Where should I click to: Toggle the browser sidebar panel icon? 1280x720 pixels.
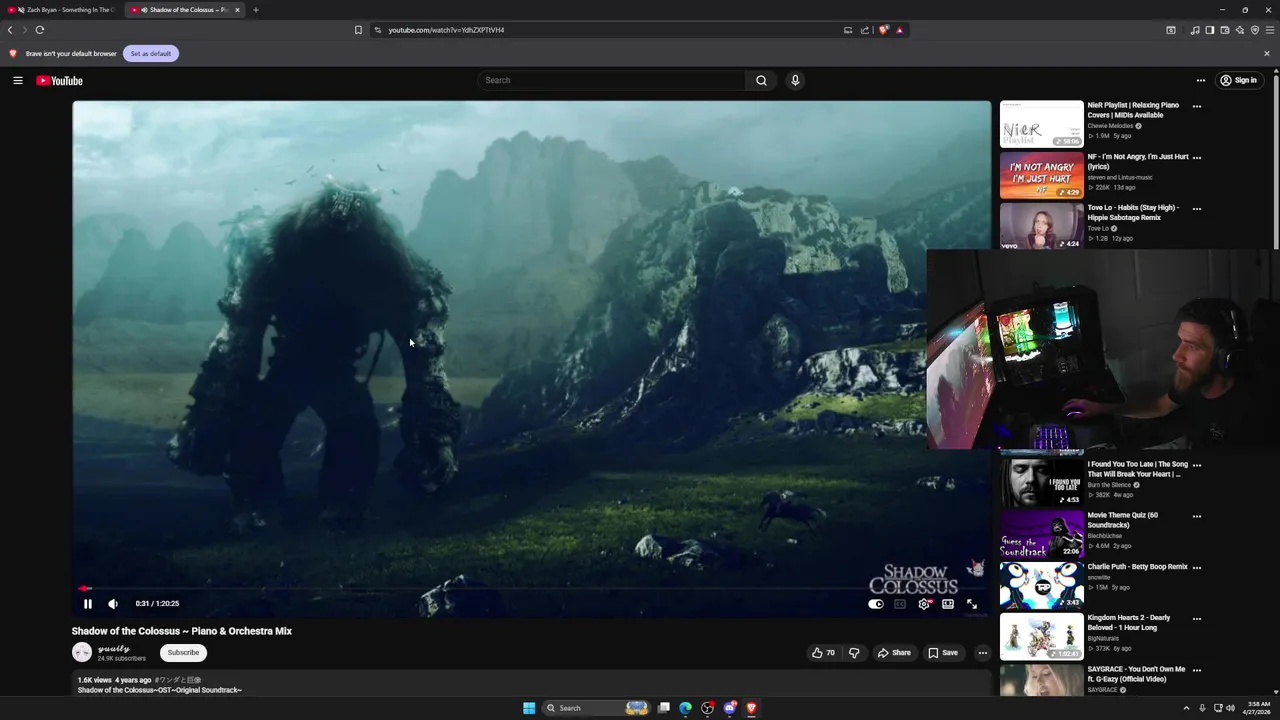click(1209, 30)
